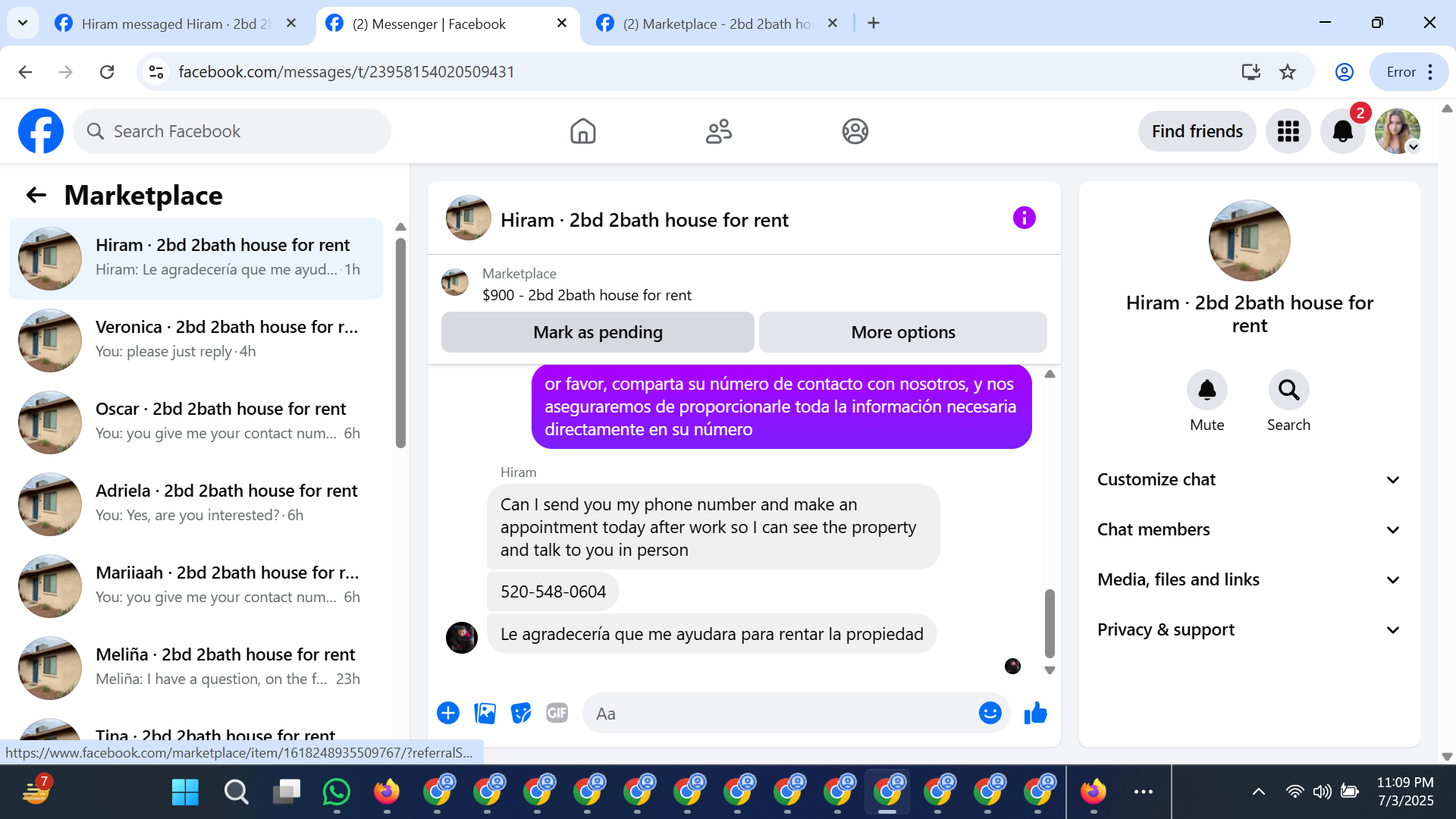1456x819 pixels.
Task: Click the message text field
Action: pyautogui.click(x=781, y=714)
